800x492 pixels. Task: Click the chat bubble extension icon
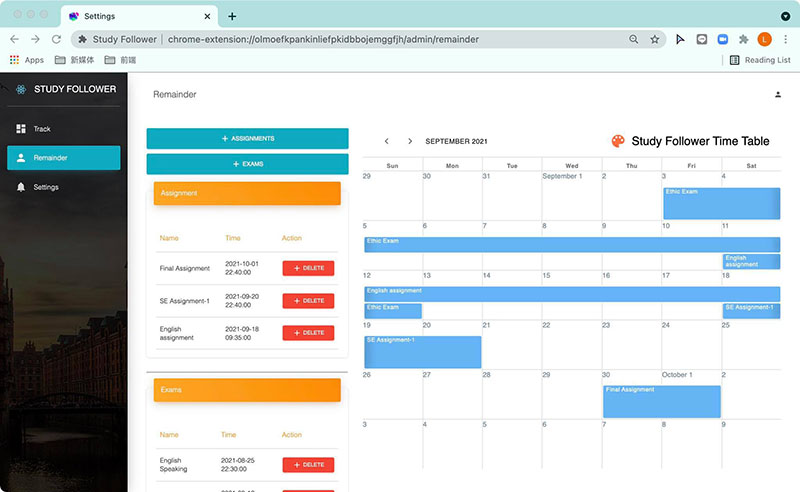(702, 39)
